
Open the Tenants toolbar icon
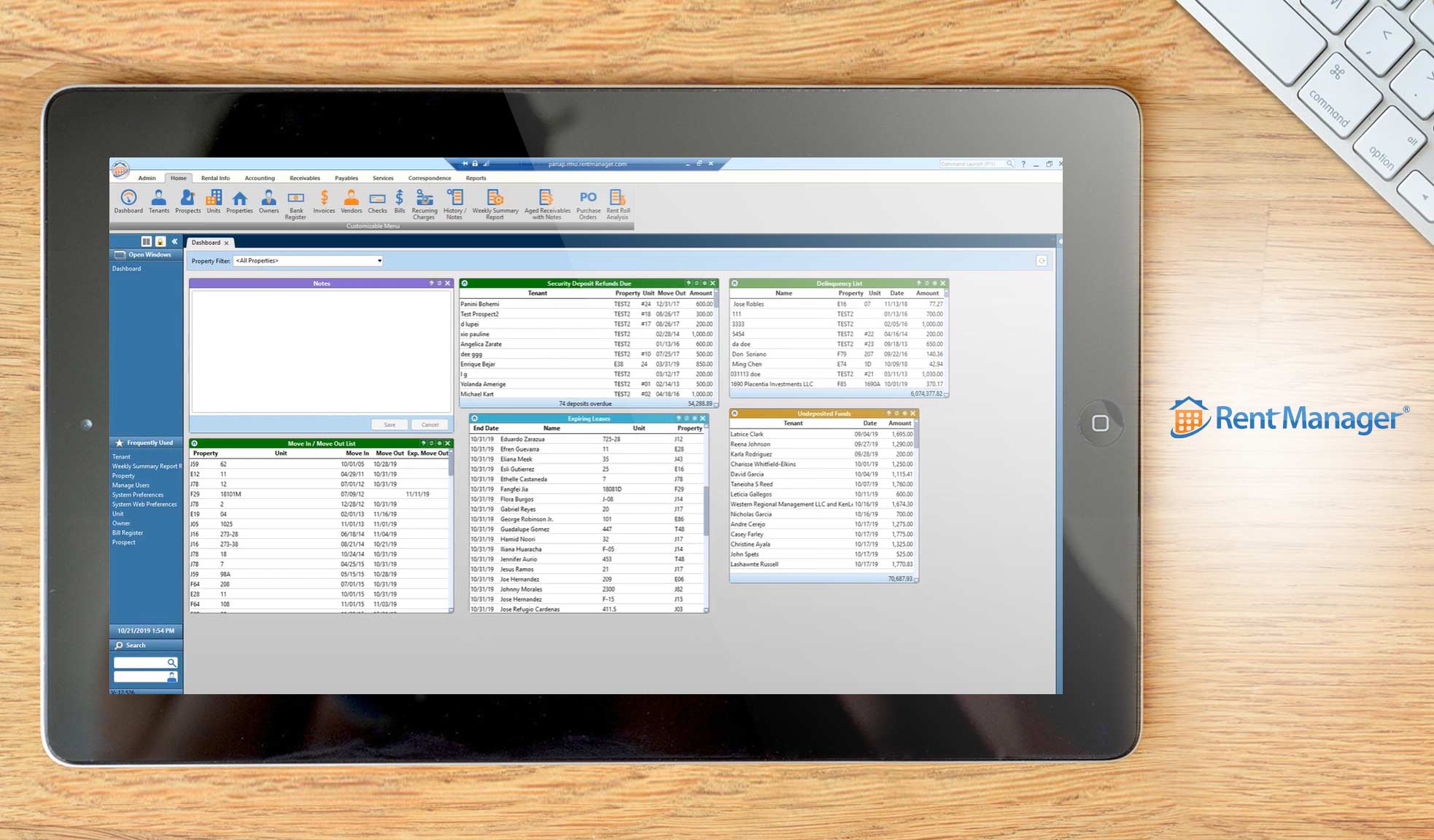[x=158, y=201]
